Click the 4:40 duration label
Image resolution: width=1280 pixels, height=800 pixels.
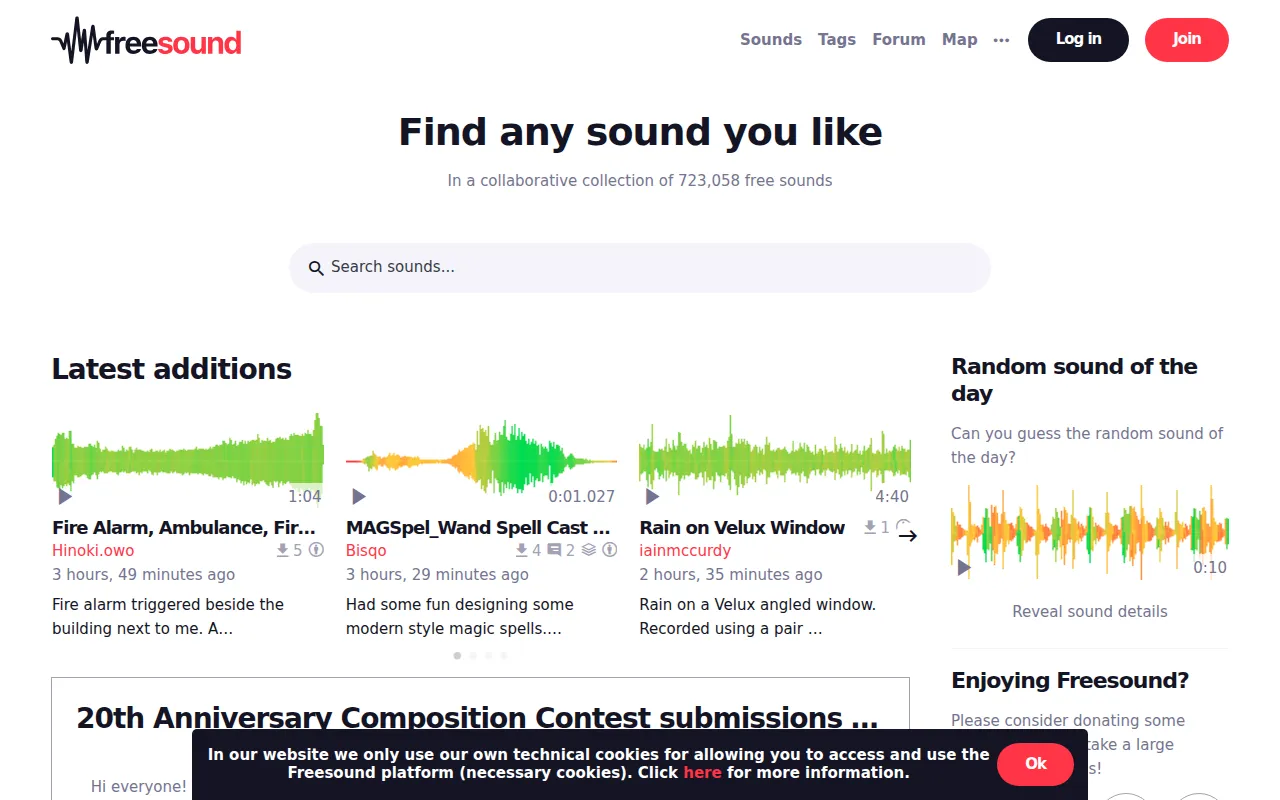click(x=892, y=496)
